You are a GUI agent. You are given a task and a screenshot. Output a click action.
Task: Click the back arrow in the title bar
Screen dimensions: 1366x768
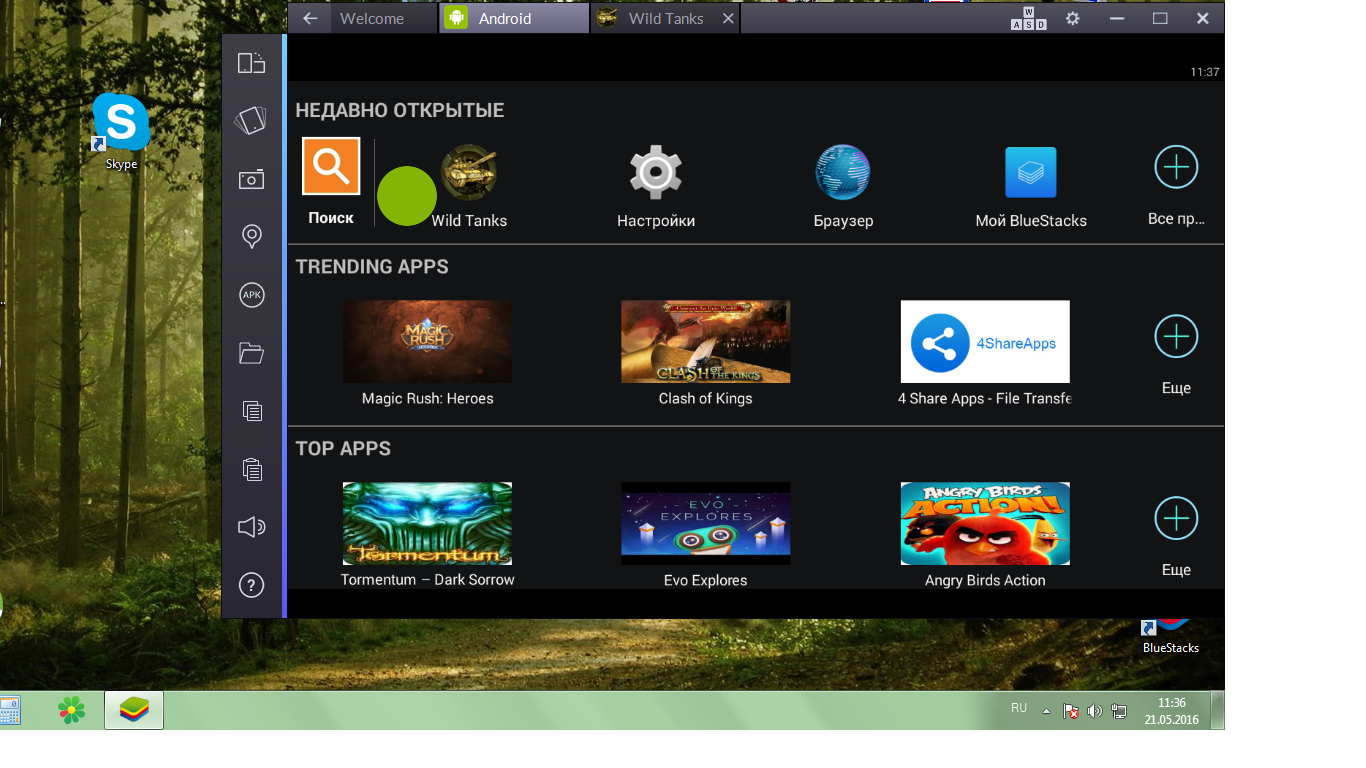coord(310,18)
